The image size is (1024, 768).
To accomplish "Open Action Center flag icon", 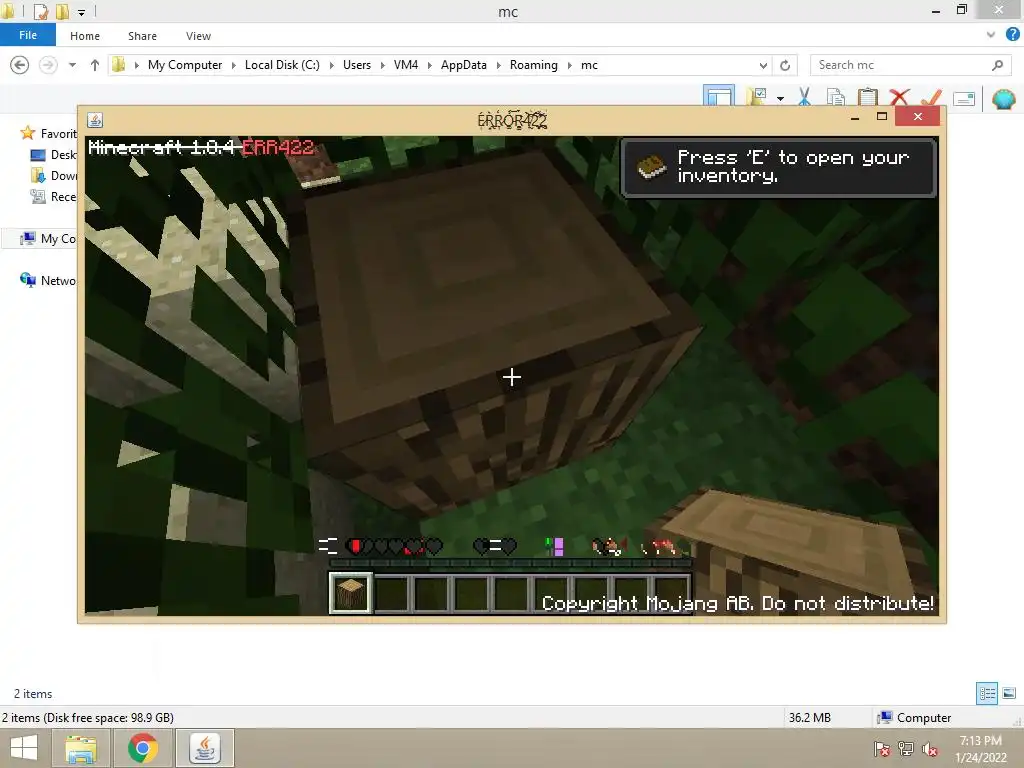I will click(881, 749).
